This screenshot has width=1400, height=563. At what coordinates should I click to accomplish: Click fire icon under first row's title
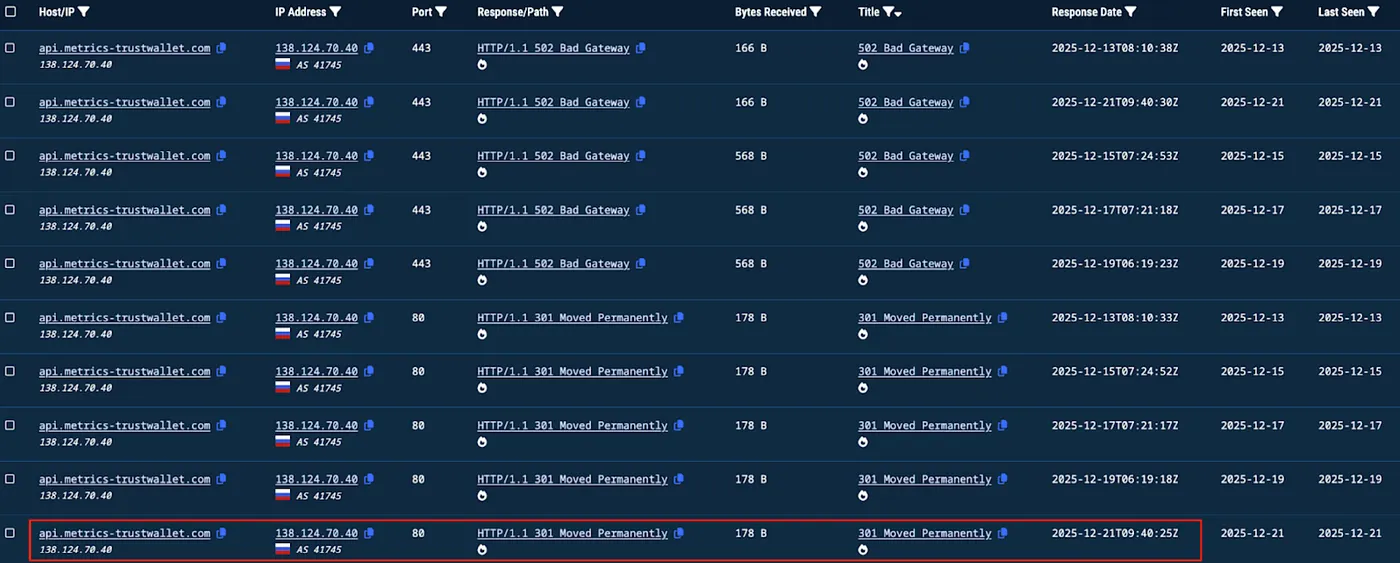click(863, 65)
